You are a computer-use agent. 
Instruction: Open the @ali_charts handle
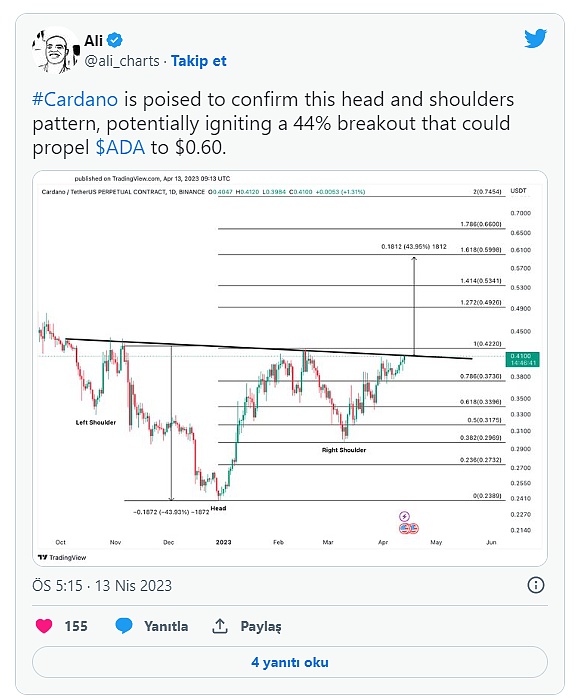coord(122,61)
